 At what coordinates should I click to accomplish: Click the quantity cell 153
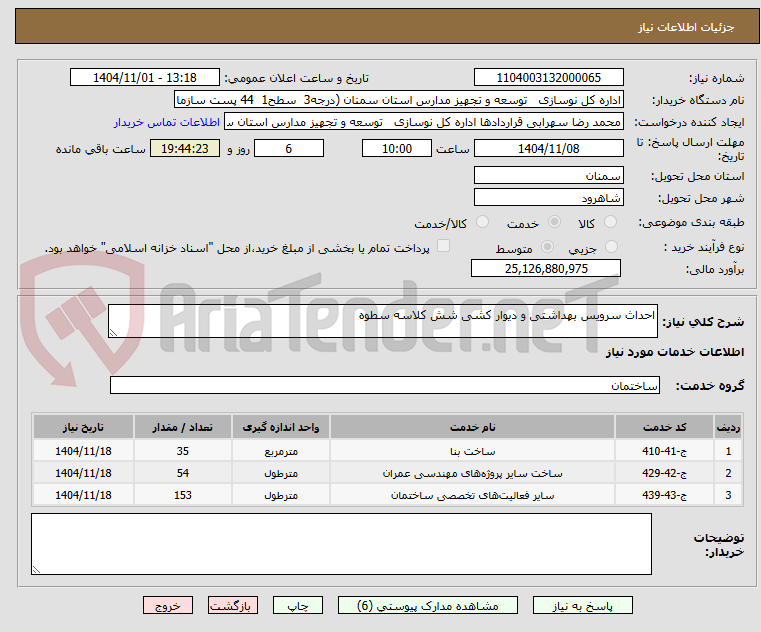coord(182,495)
